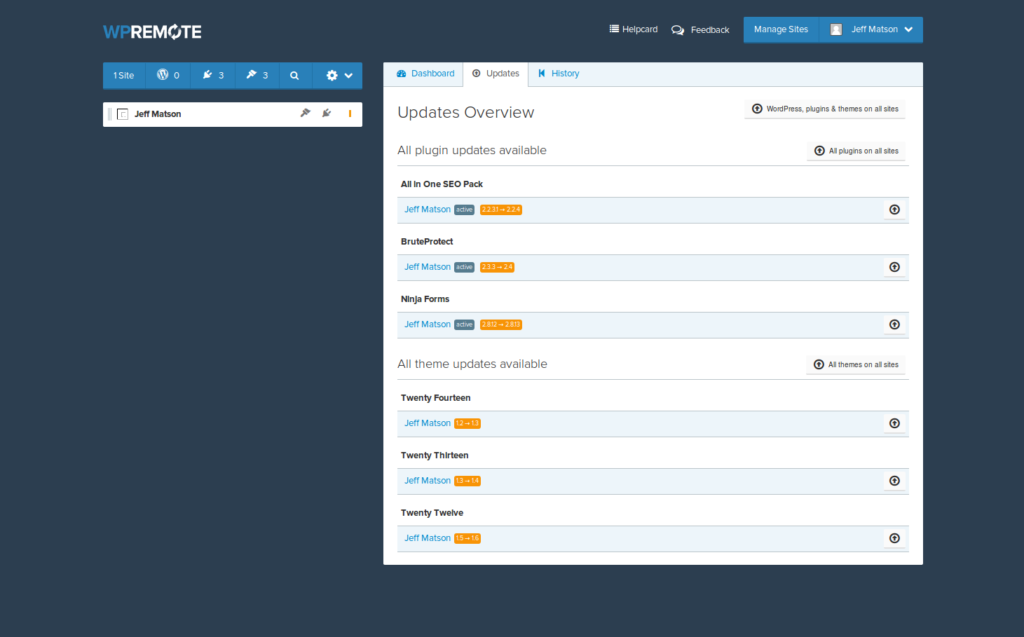This screenshot has height=637, width=1024.
Task: Click the plugin plug icon on site row
Action: click(x=327, y=113)
